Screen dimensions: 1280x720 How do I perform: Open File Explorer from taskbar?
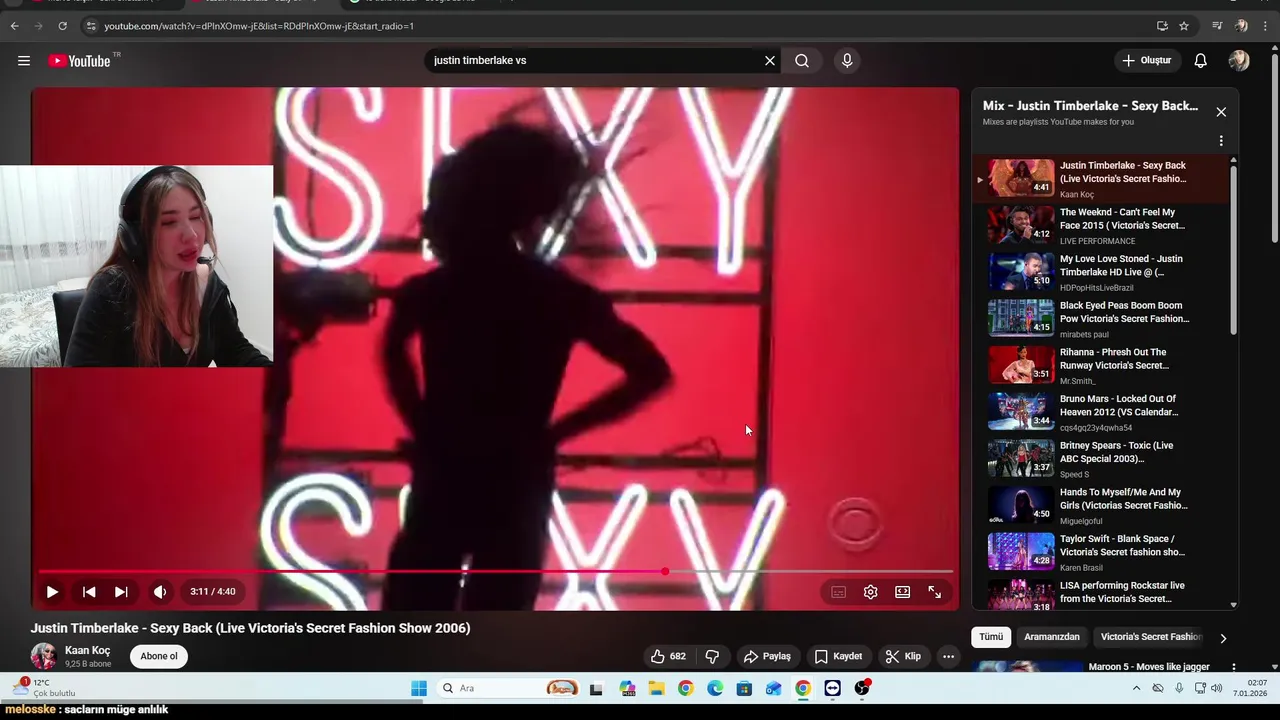click(x=656, y=688)
